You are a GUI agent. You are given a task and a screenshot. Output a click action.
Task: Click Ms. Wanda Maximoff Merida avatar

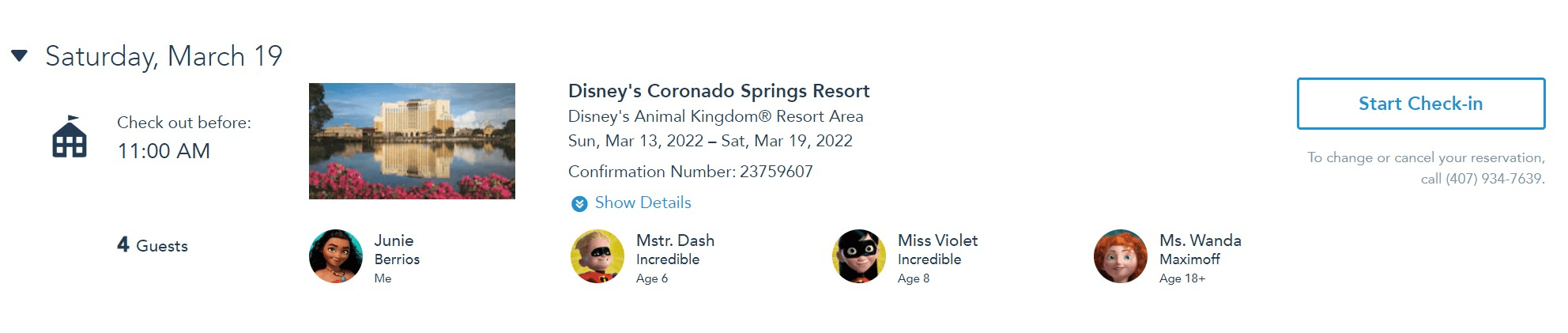click(x=1121, y=256)
